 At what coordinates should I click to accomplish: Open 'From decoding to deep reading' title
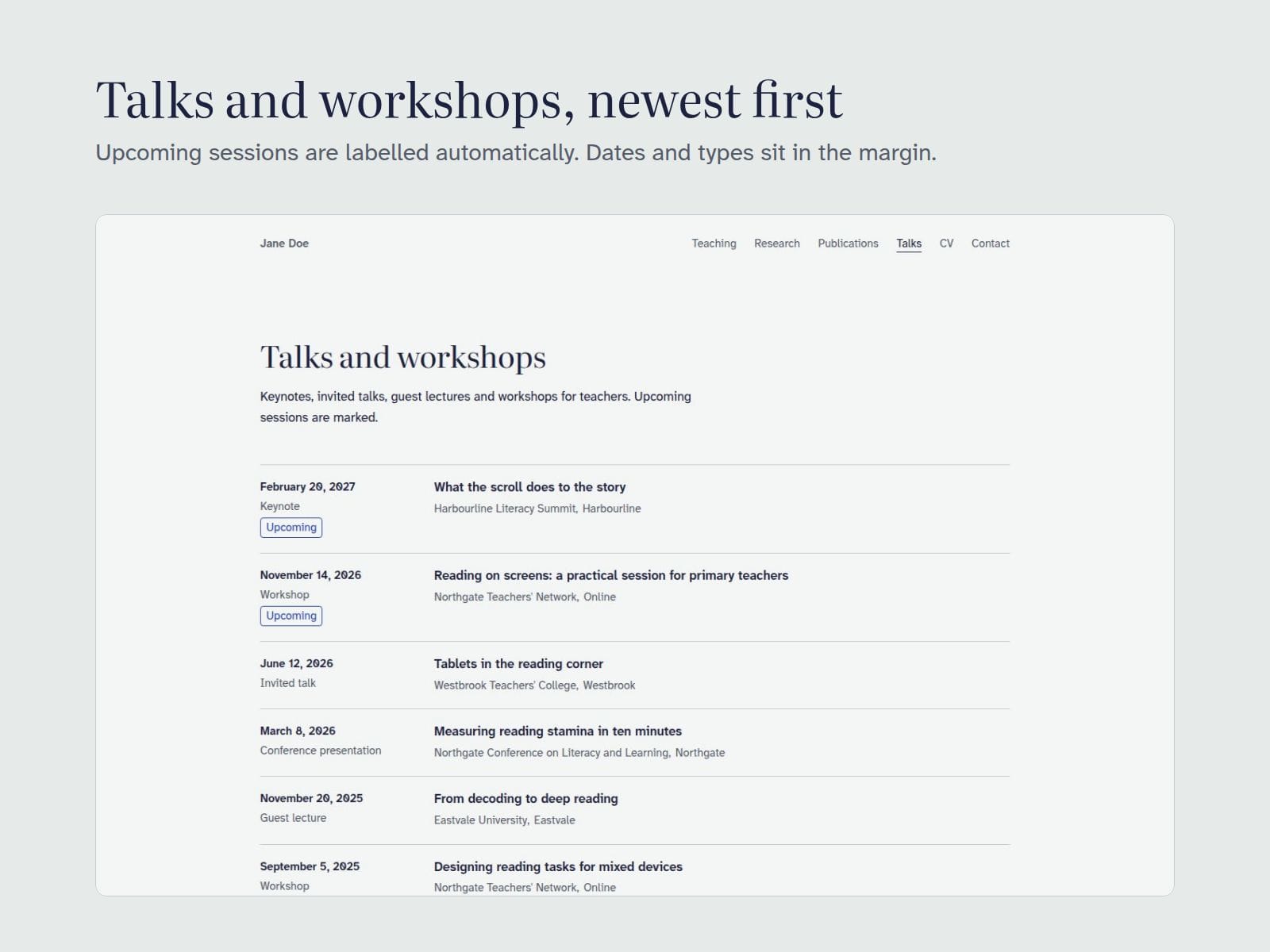(x=525, y=798)
